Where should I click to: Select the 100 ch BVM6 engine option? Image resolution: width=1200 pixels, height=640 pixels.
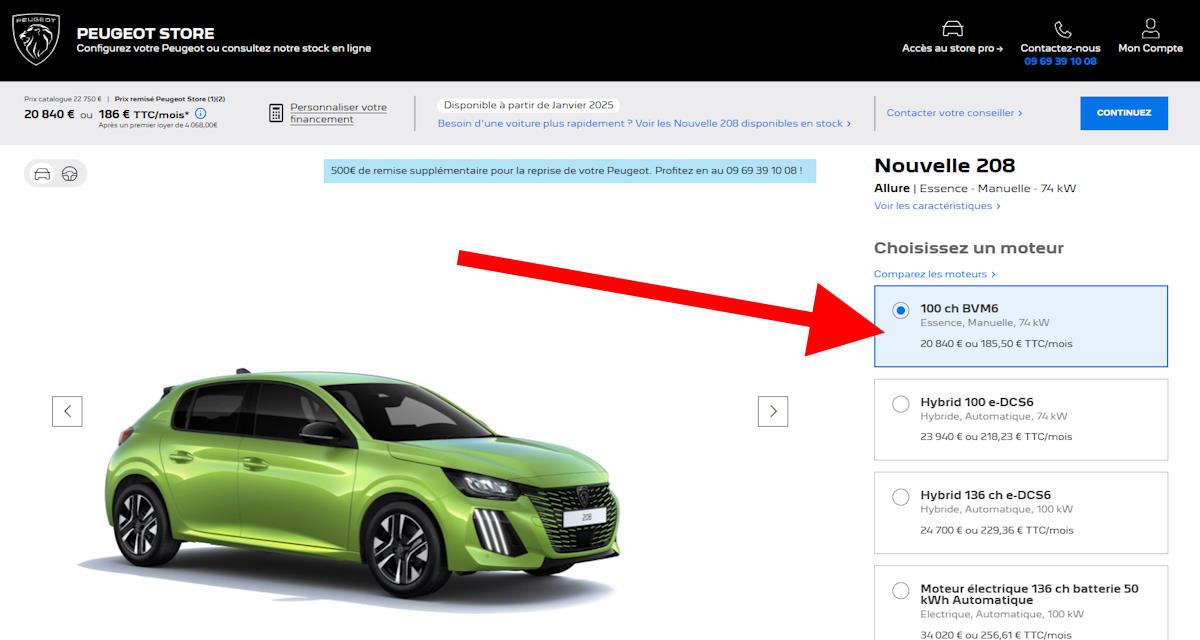tap(901, 311)
